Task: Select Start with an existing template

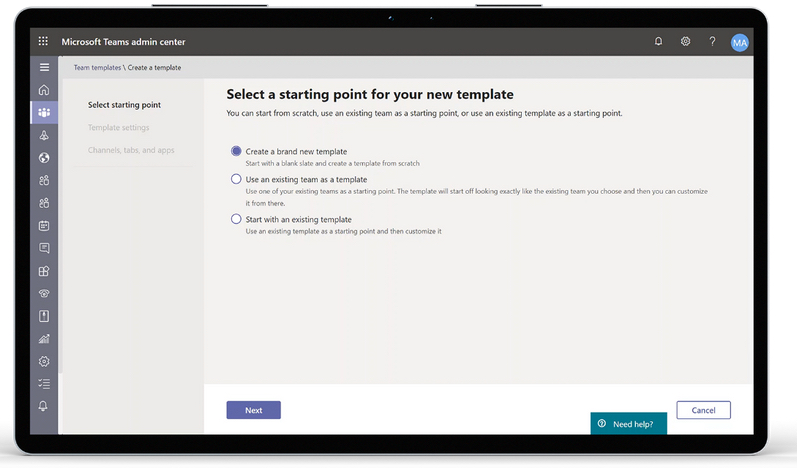Action: pyautogui.click(x=236, y=219)
